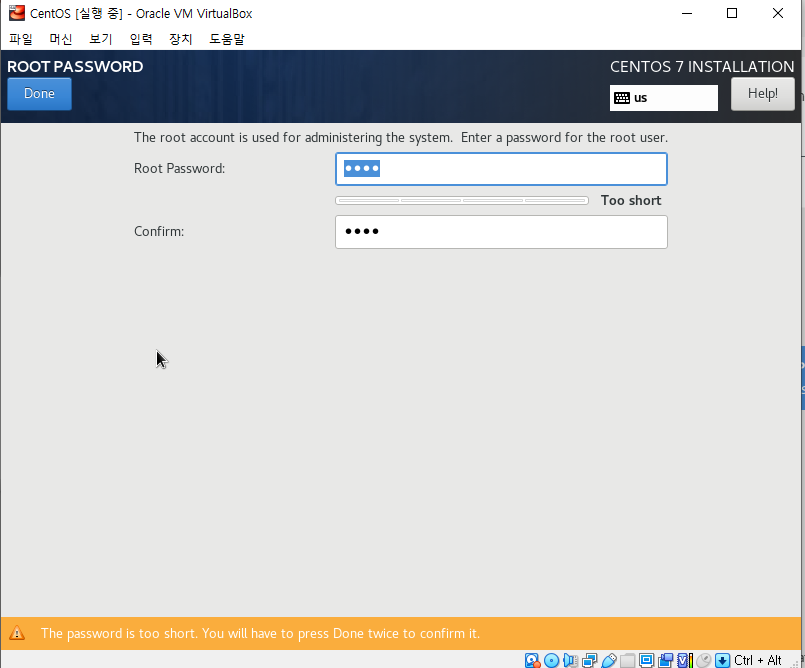Click the host key down-arrow icon
Screen dimensions: 805x668
pyautogui.click(x=722, y=660)
